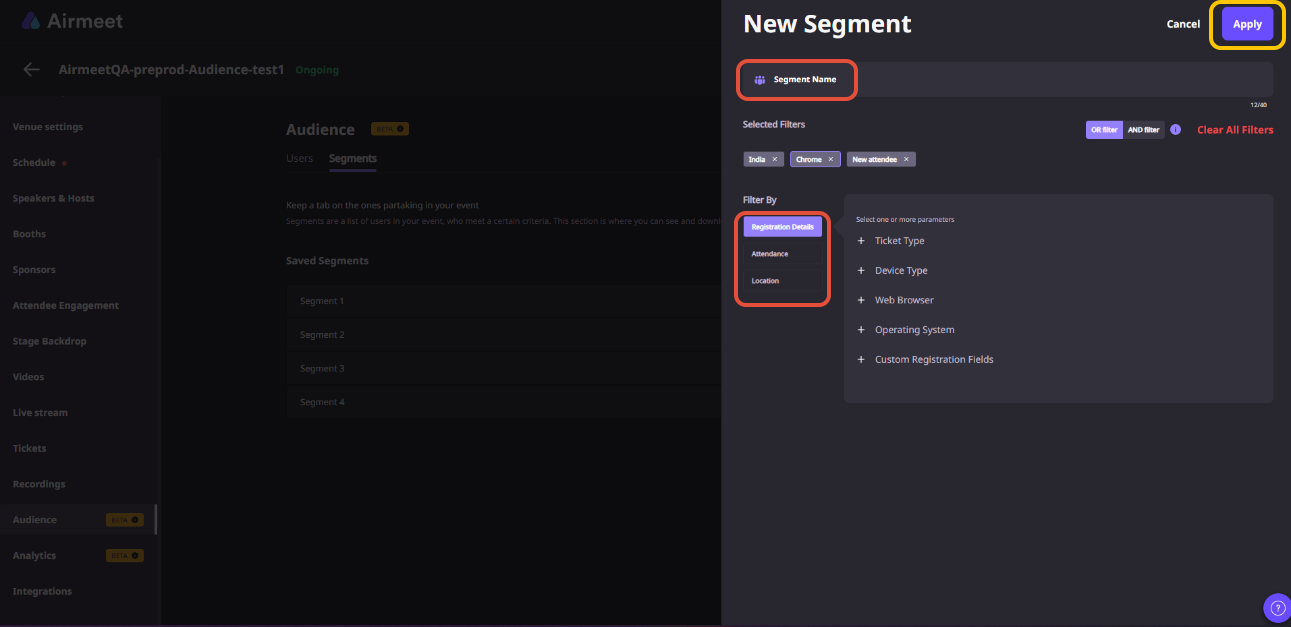
Task: Remove the Chrome filter chip
Action: point(830,159)
